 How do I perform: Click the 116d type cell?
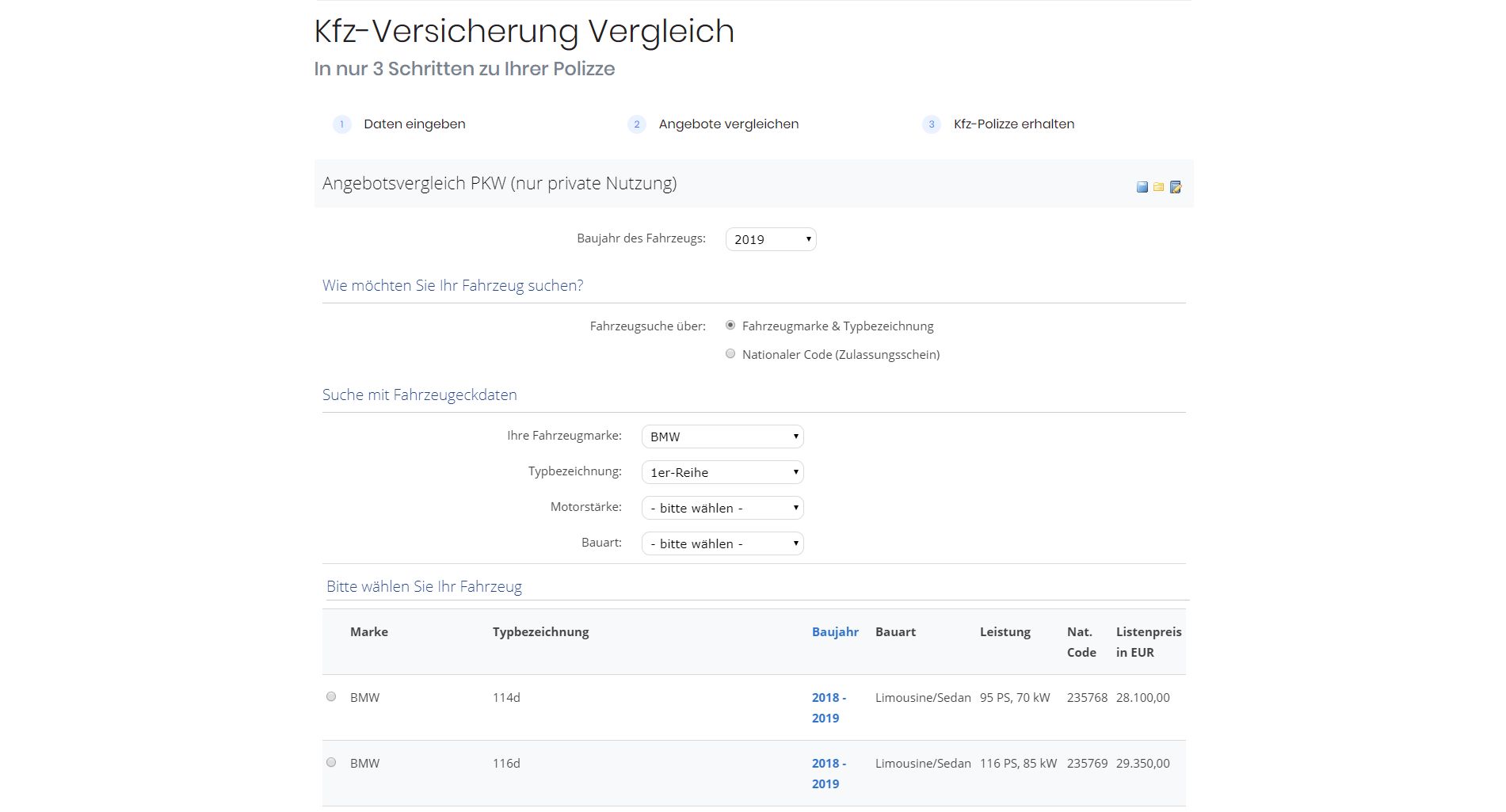(506, 764)
